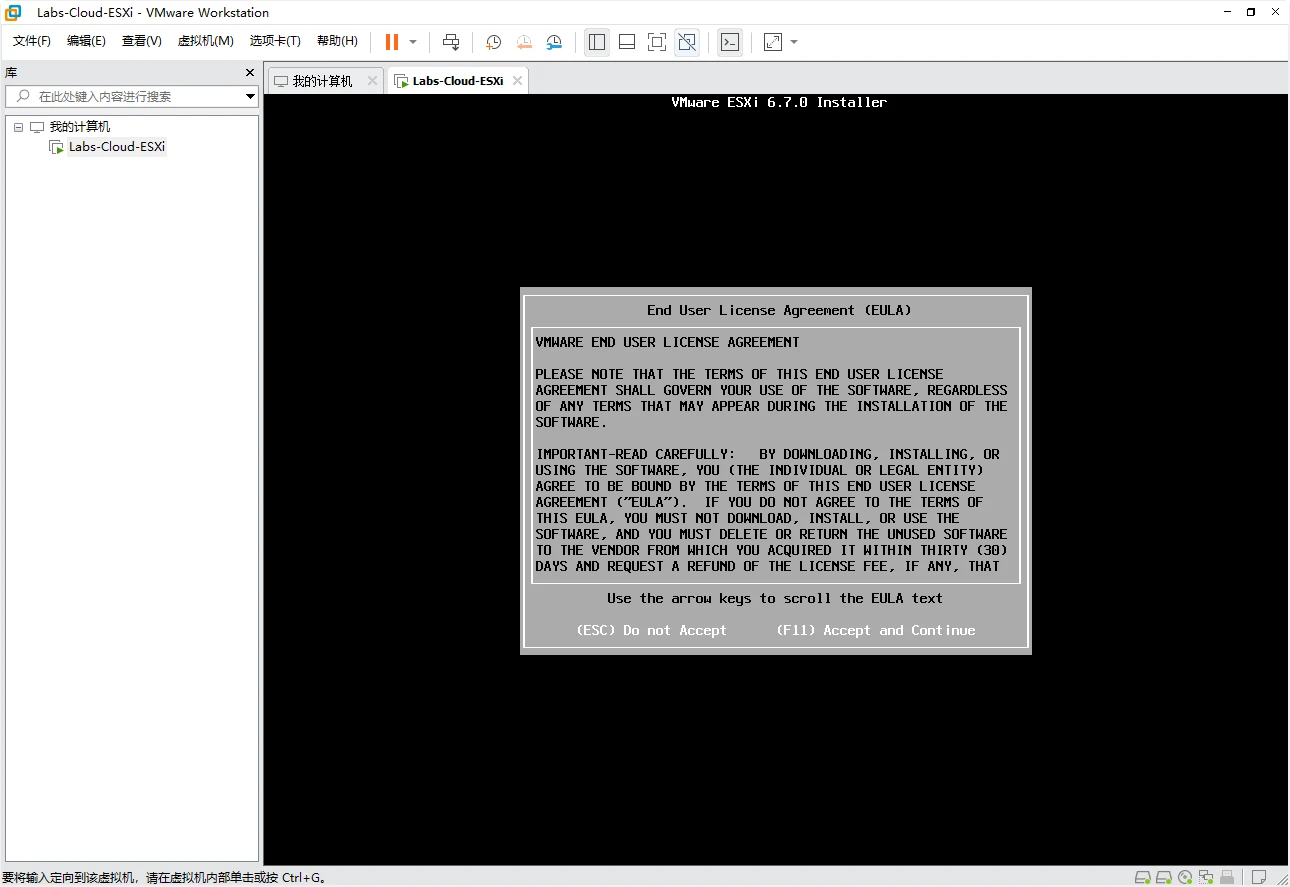Click the orange Pause VM button
1290x887 pixels.
(392, 42)
